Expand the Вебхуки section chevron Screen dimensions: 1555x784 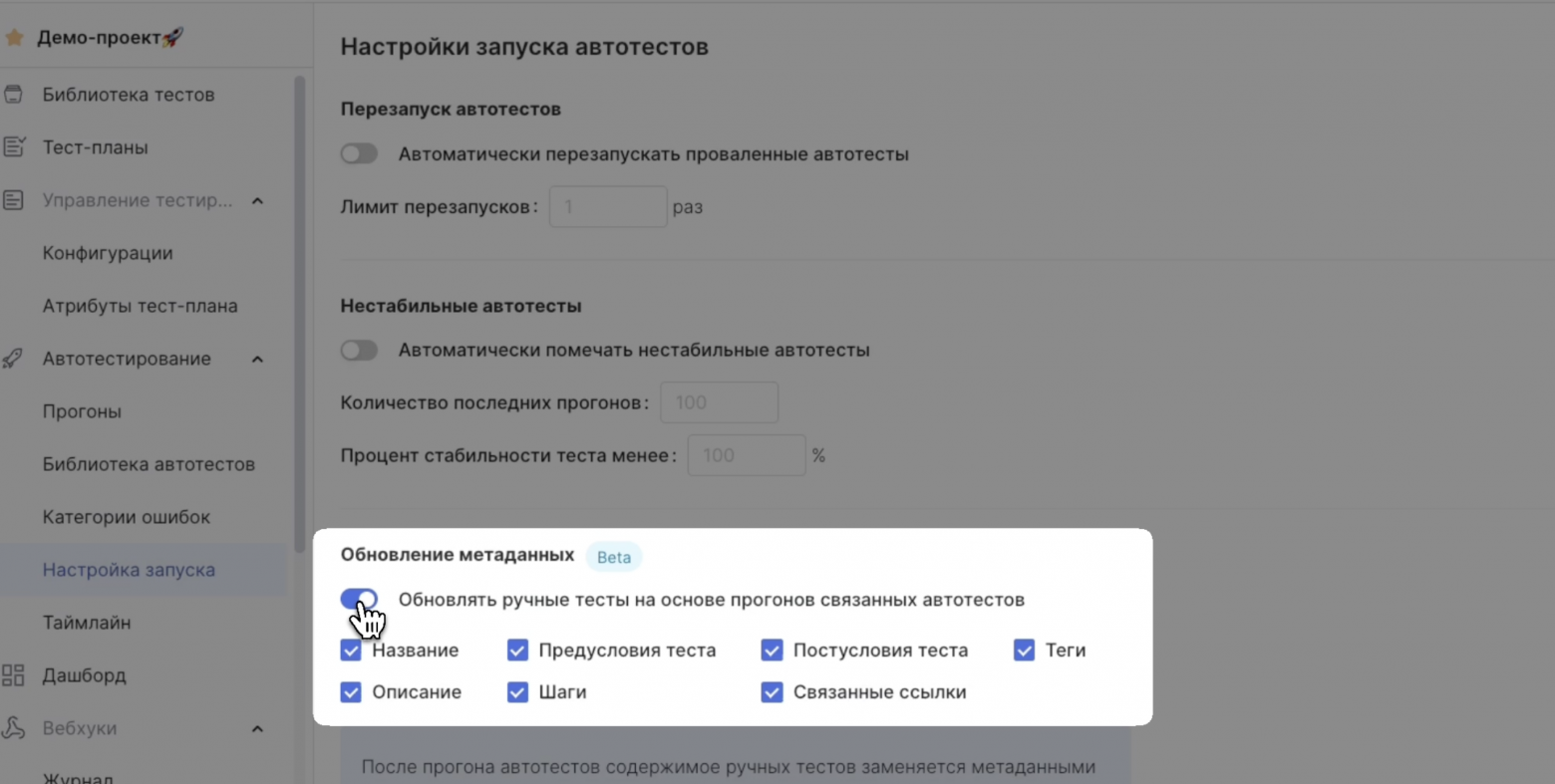[257, 728]
